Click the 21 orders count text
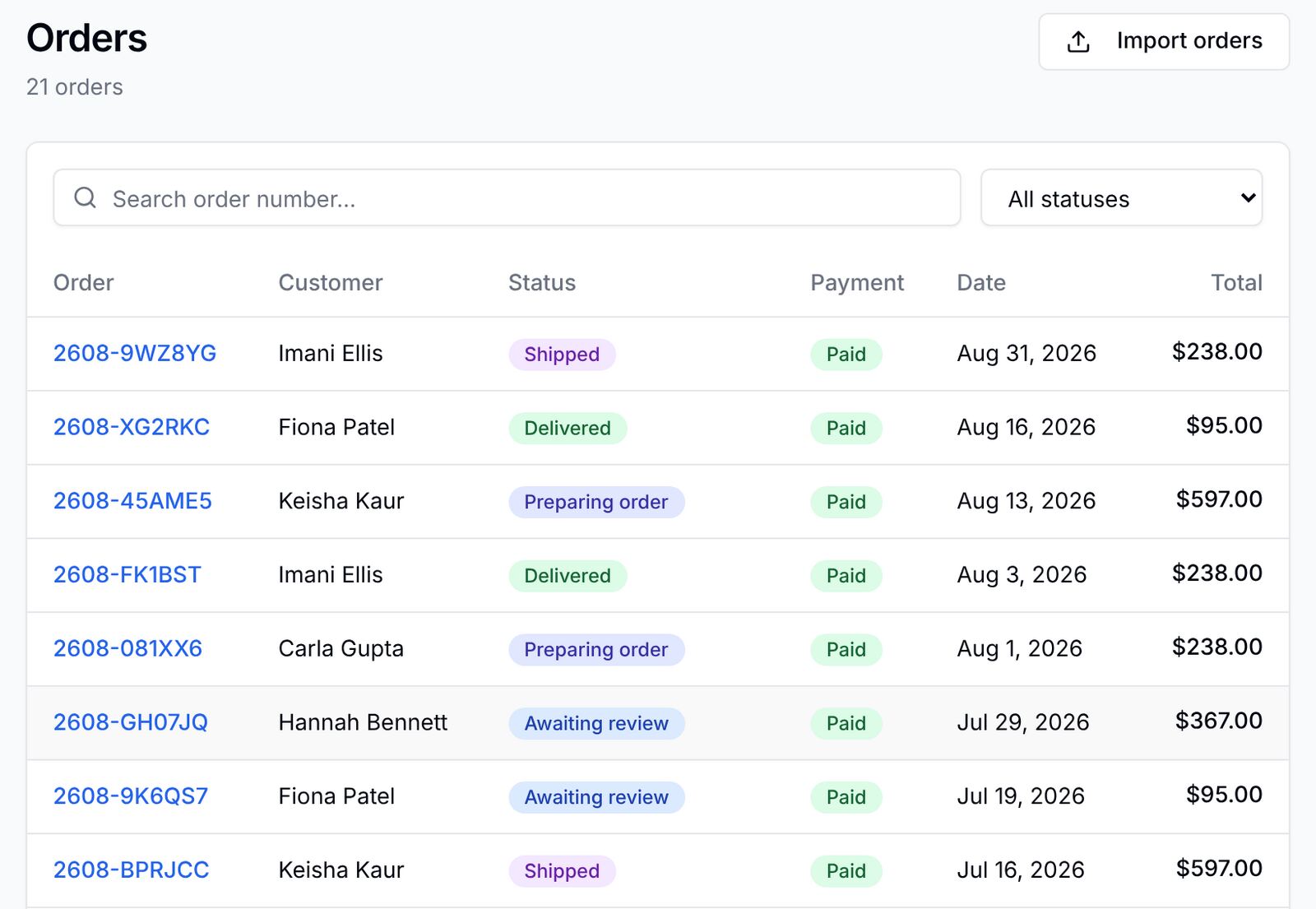1316x909 pixels. 75,86
